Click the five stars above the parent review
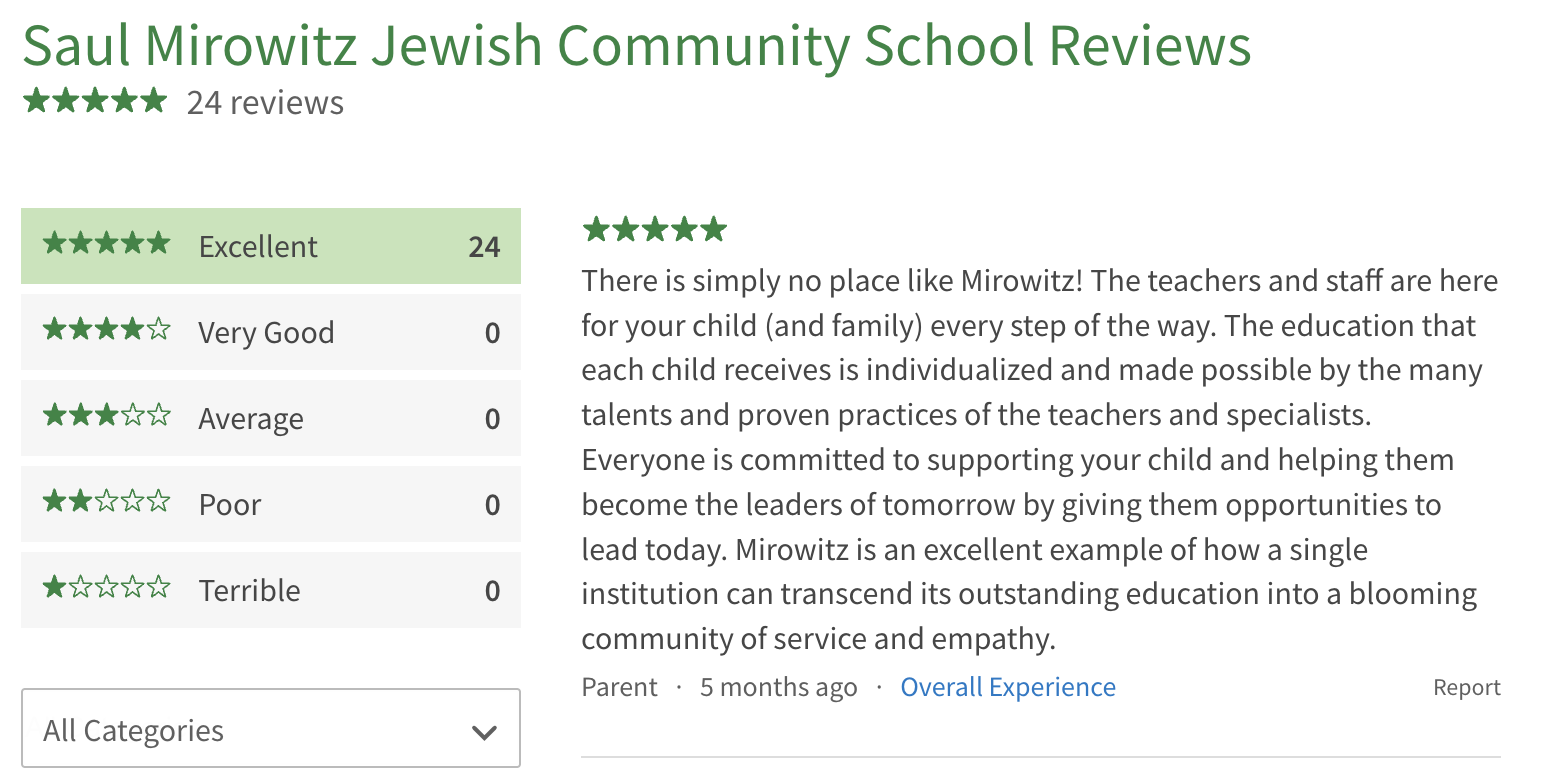Image resolution: width=1542 pixels, height=772 pixels. (x=654, y=230)
